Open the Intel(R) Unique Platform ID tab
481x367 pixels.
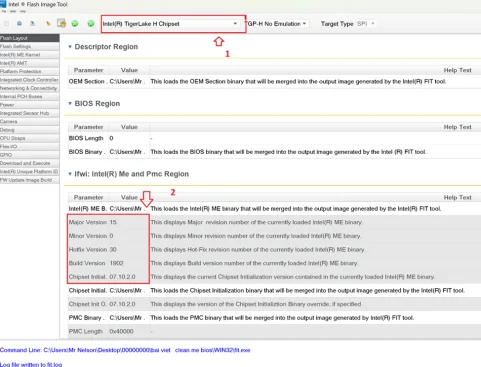tap(30, 171)
